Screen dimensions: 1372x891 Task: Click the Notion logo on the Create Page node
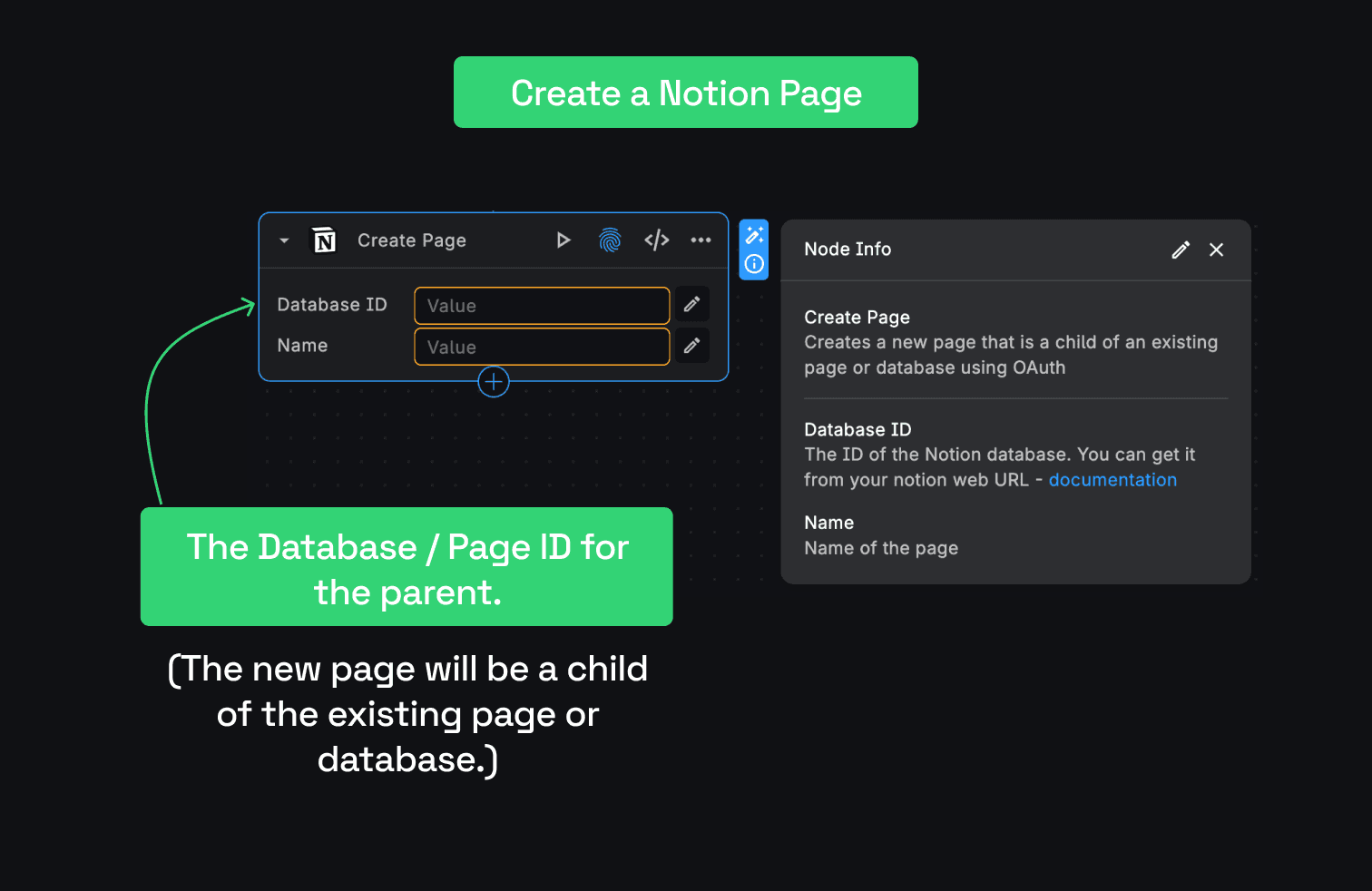pos(324,240)
